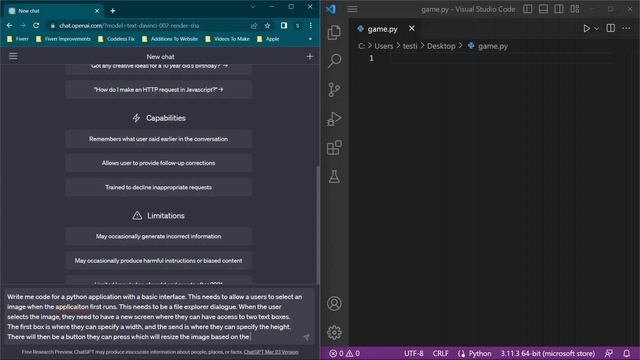Reload the ChatGPT page
640x360 pixels.
[x=36, y=25]
